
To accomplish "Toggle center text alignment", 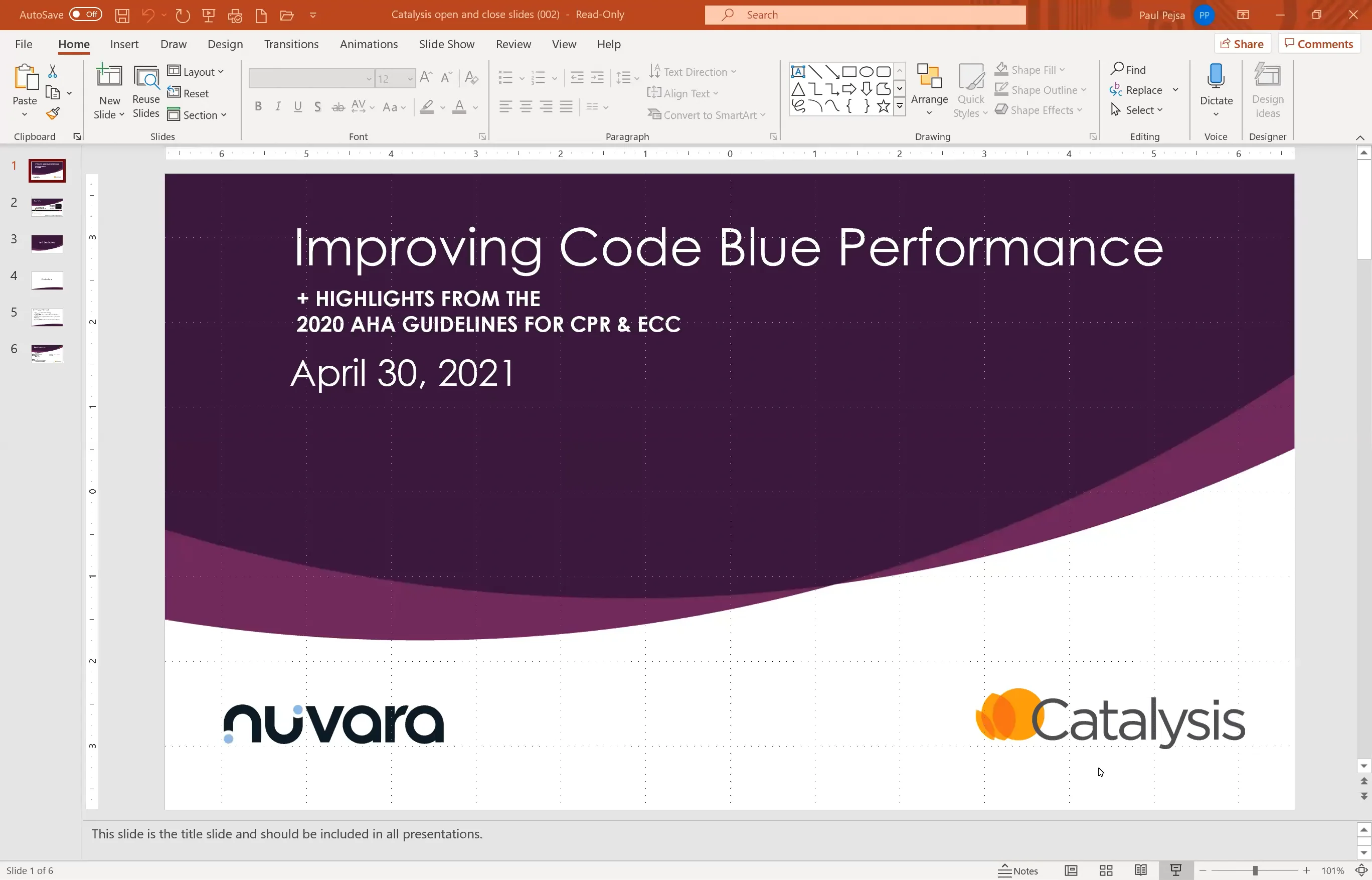I will click(x=526, y=106).
